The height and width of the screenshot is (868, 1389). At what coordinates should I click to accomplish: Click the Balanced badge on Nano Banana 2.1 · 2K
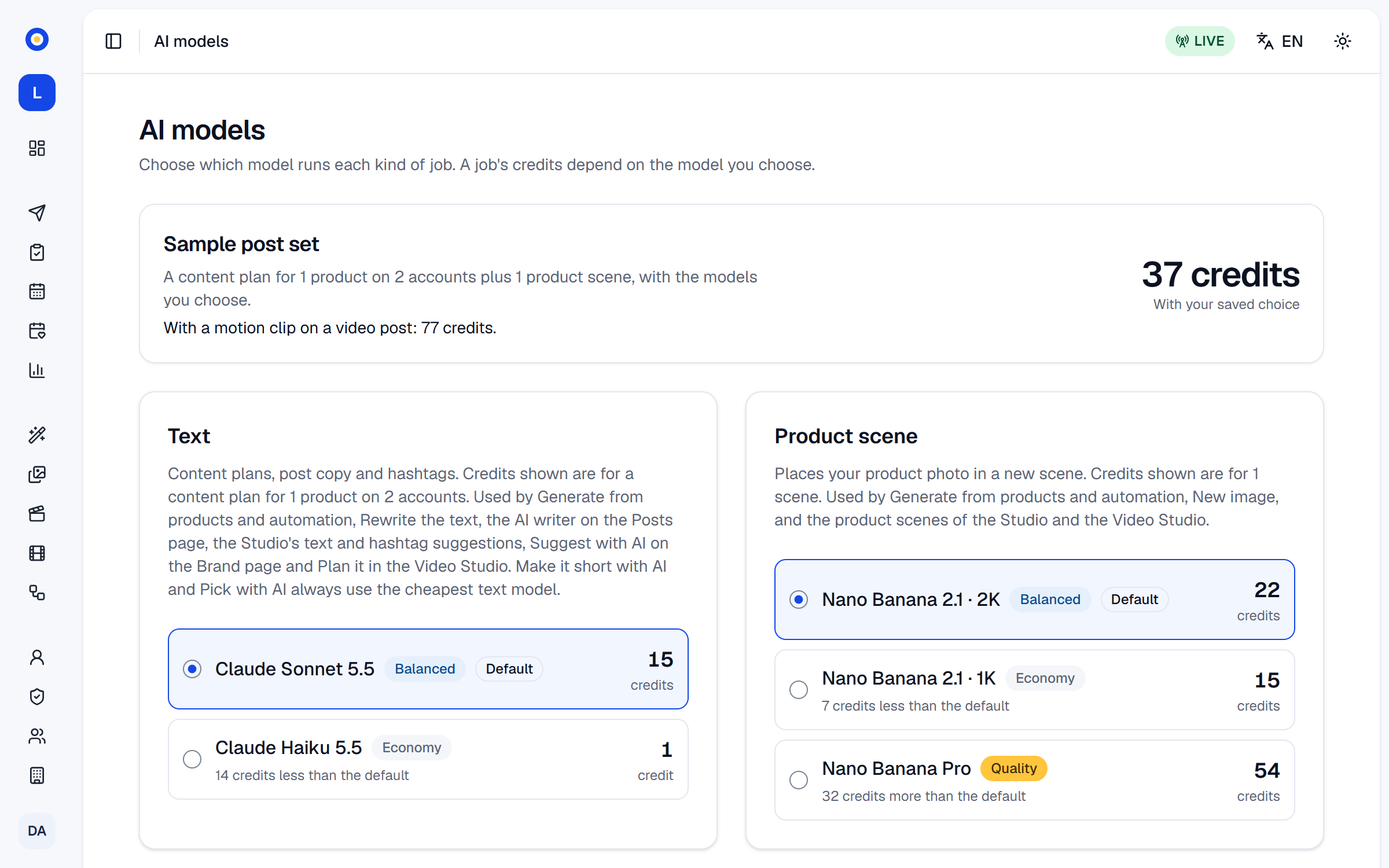click(x=1050, y=599)
